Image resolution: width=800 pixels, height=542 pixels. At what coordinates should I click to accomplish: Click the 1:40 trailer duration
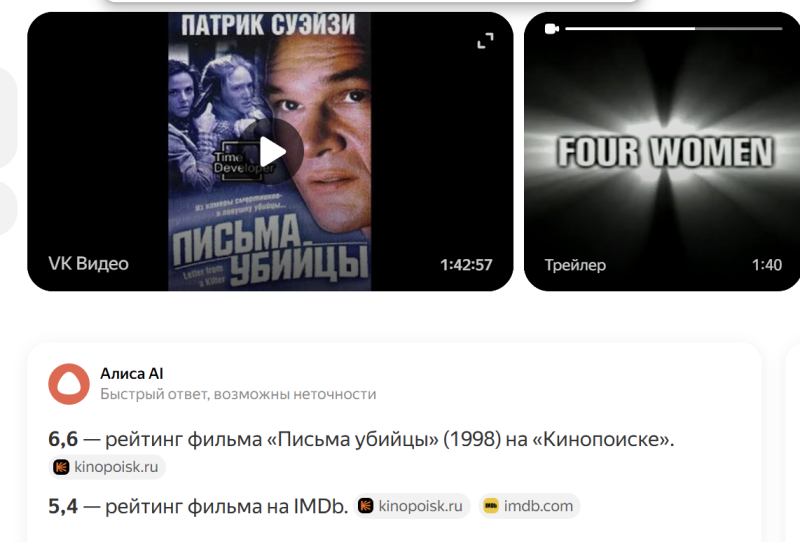767,265
